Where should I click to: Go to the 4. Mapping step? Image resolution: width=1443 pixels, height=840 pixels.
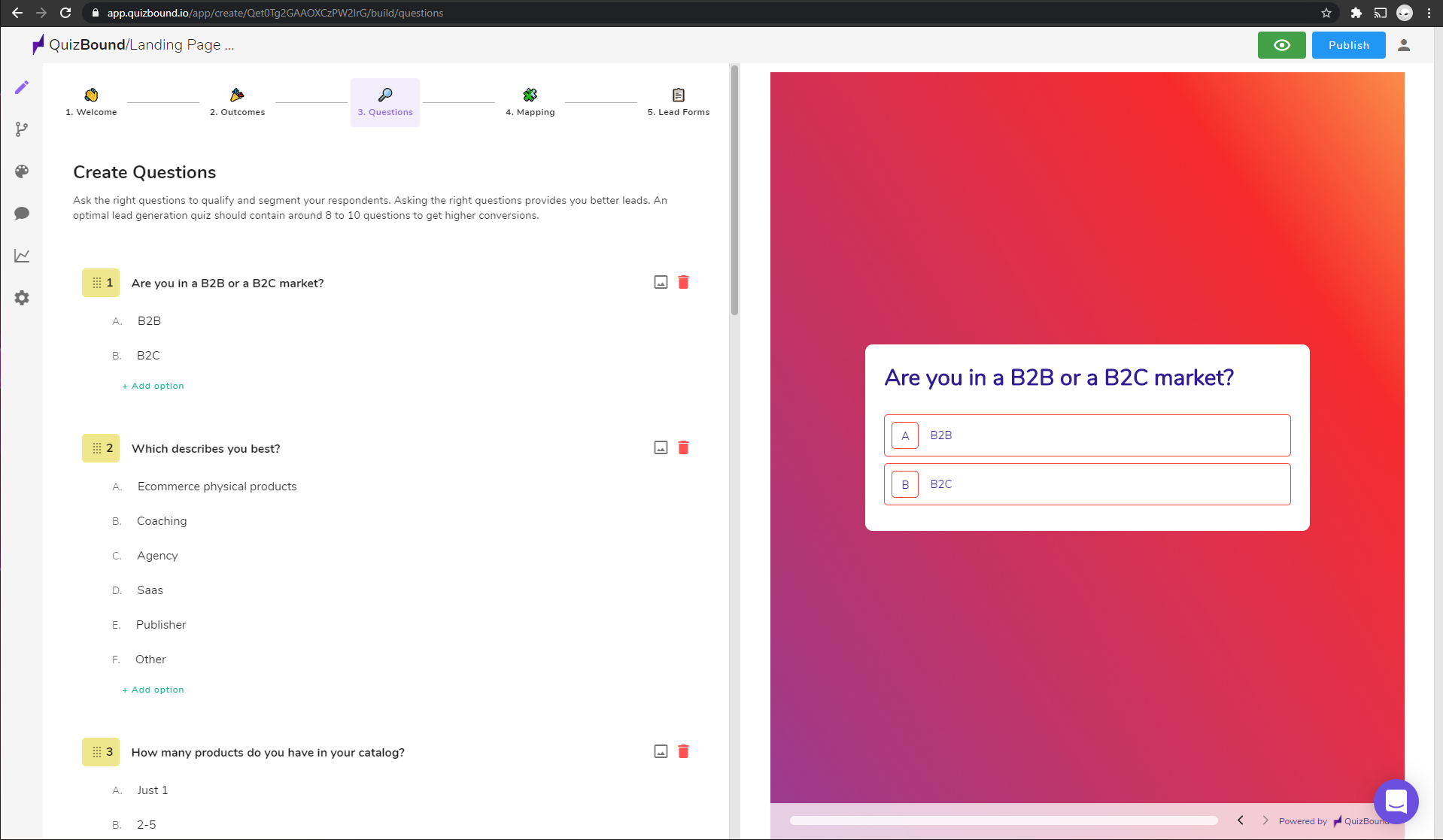pos(530,102)
